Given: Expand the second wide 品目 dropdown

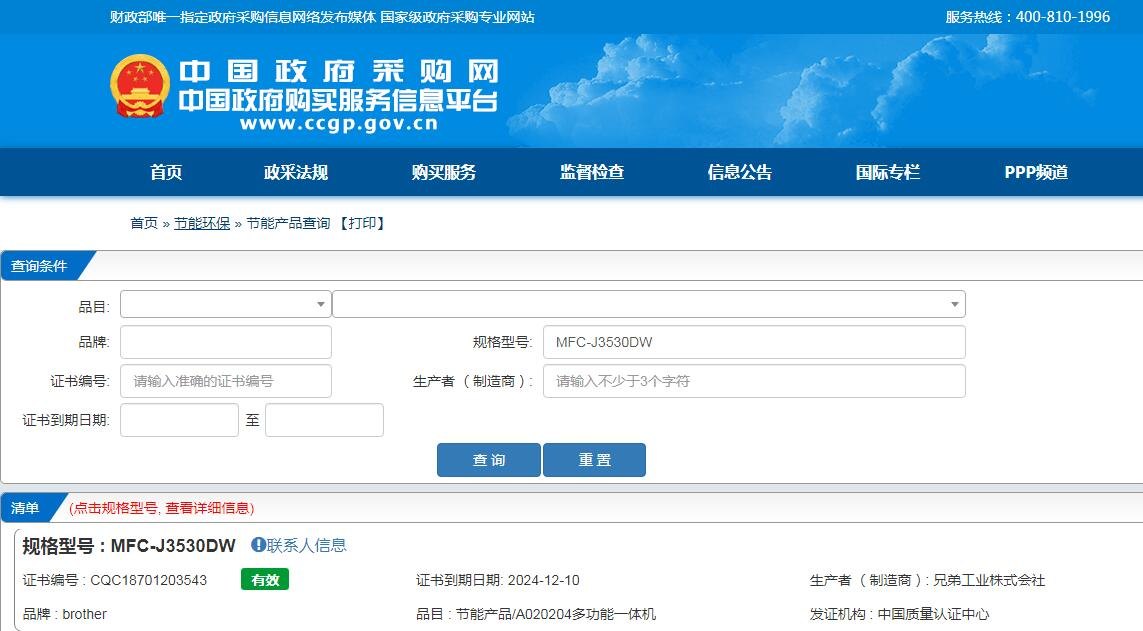Looking at the screenshot, I should (x=649, y=304).
